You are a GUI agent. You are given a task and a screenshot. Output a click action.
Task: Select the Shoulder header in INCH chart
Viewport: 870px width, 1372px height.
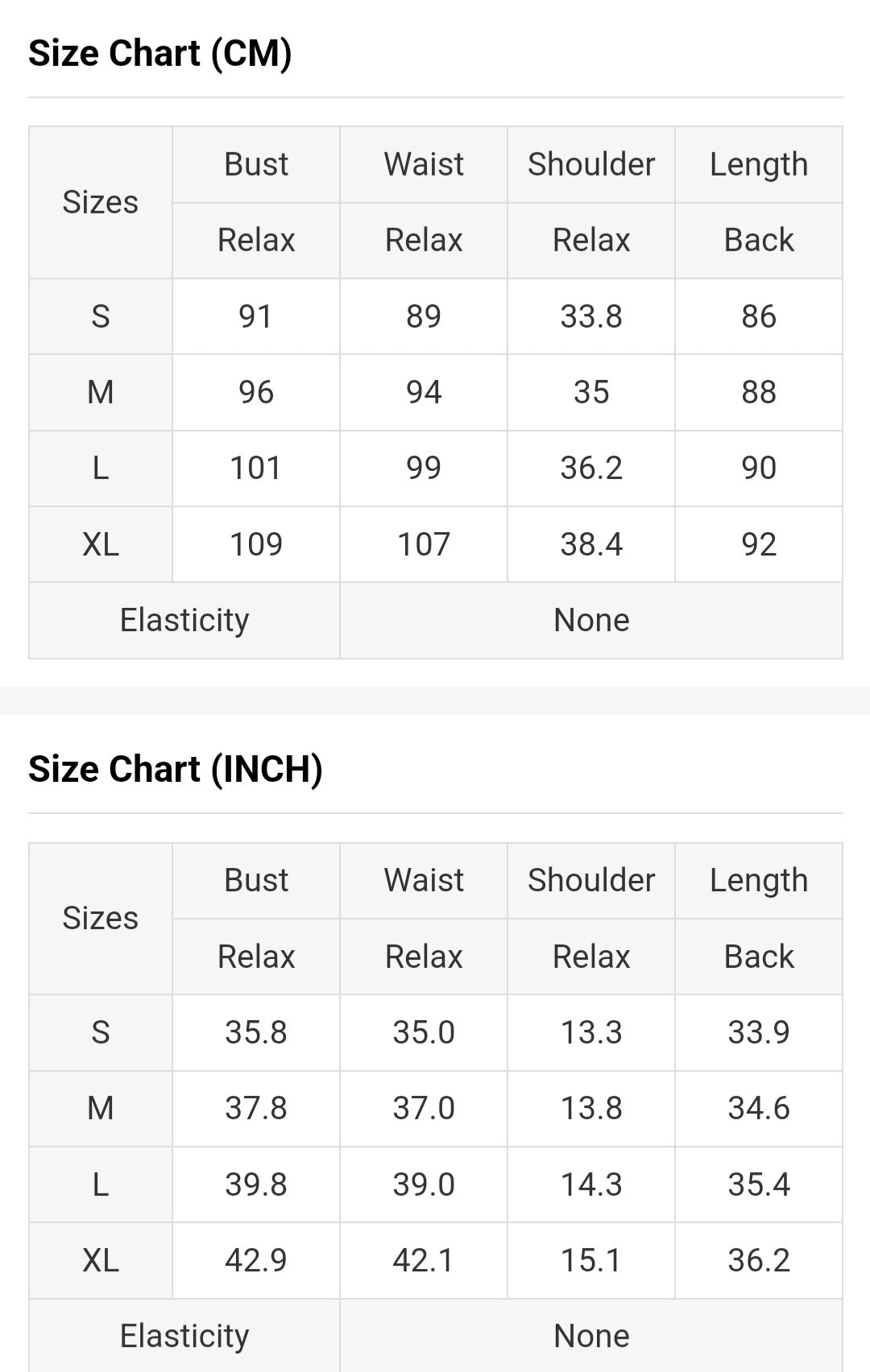click(x=591, y=880)
